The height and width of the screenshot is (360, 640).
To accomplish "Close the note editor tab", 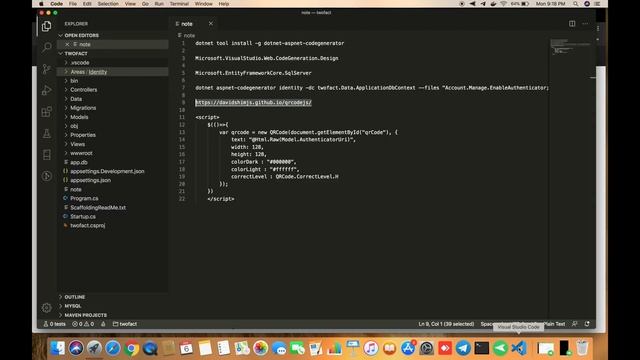I will [211, 24].
